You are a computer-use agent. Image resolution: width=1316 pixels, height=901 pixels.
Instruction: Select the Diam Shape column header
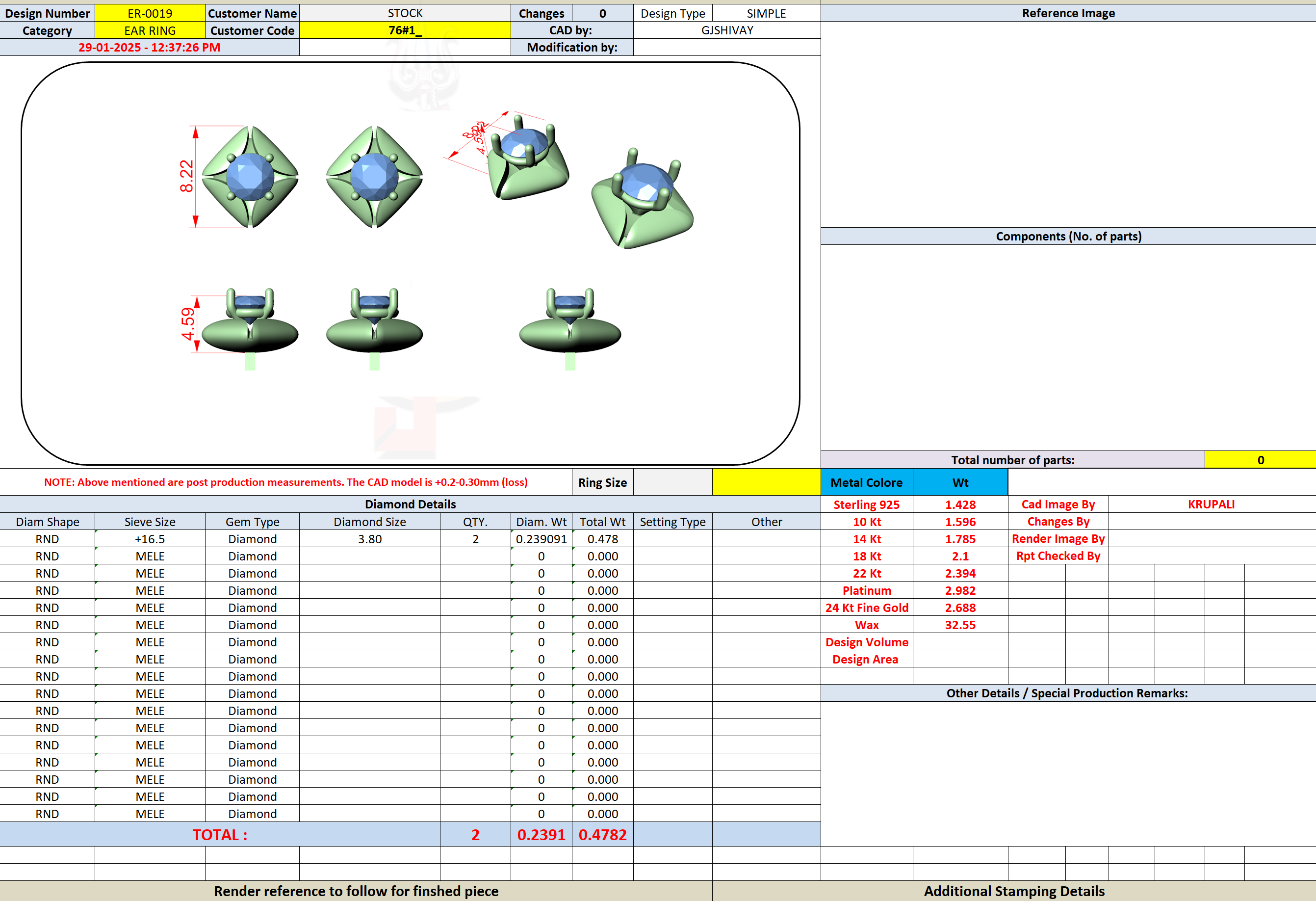point(48,522)
